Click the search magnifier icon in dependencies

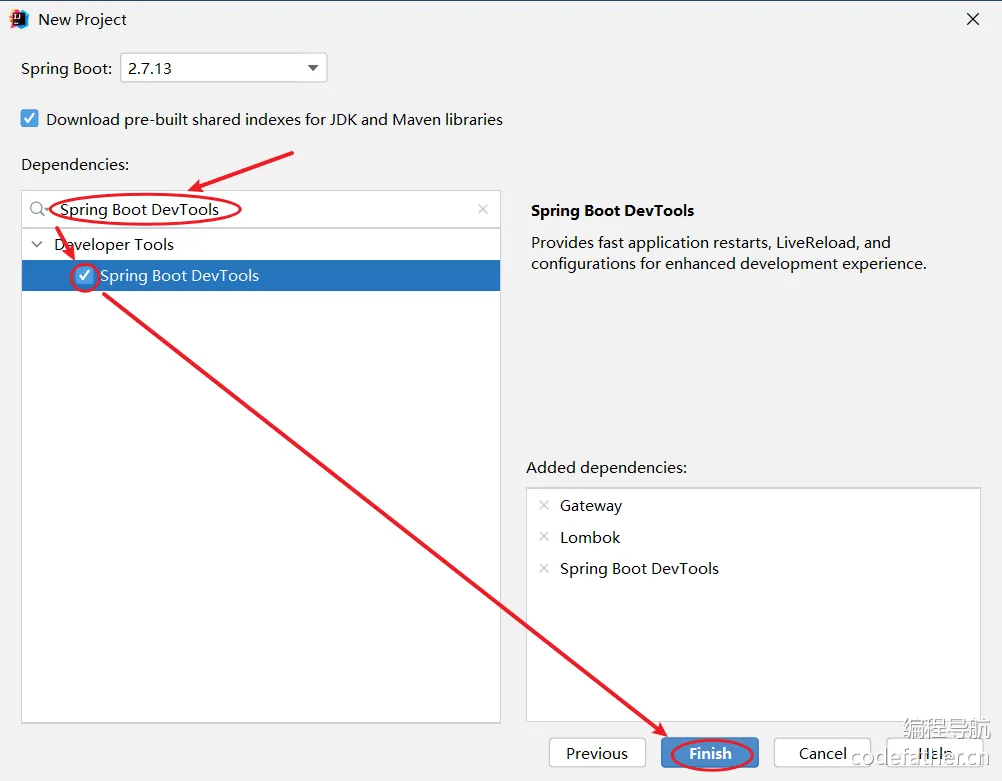[x=37, y=209]
